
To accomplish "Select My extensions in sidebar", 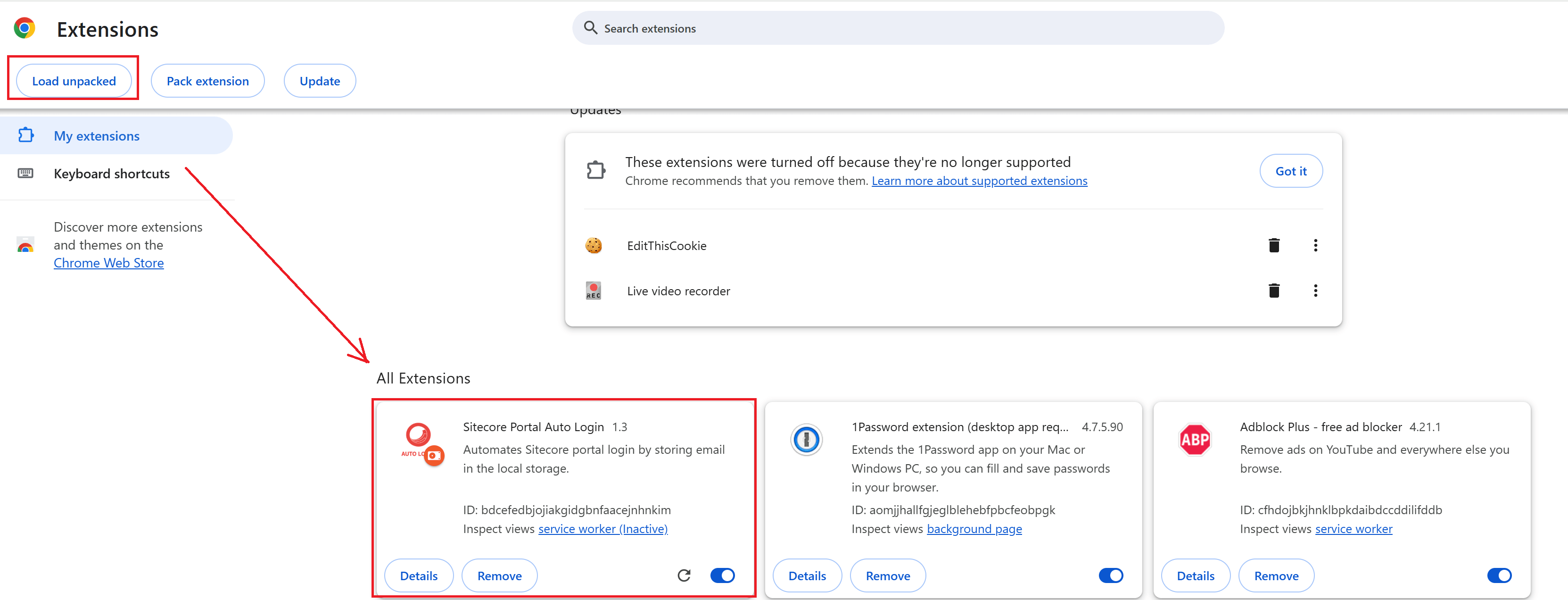I will point(116,135).
